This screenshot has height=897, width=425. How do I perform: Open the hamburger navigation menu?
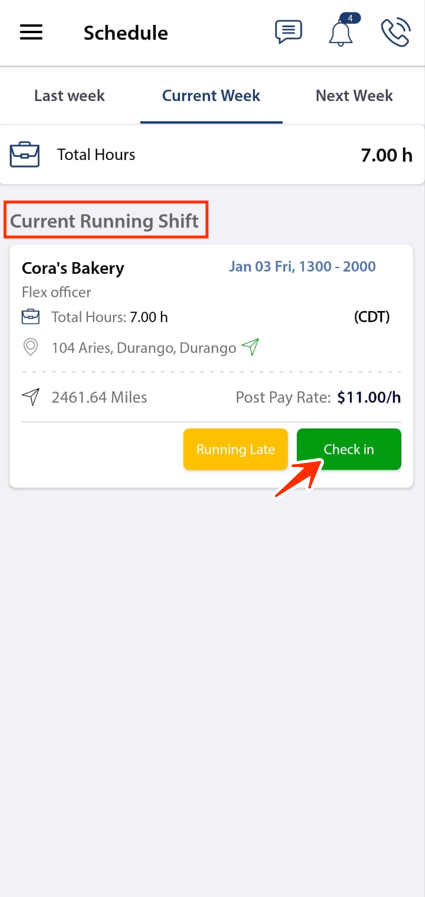[31, 33]
